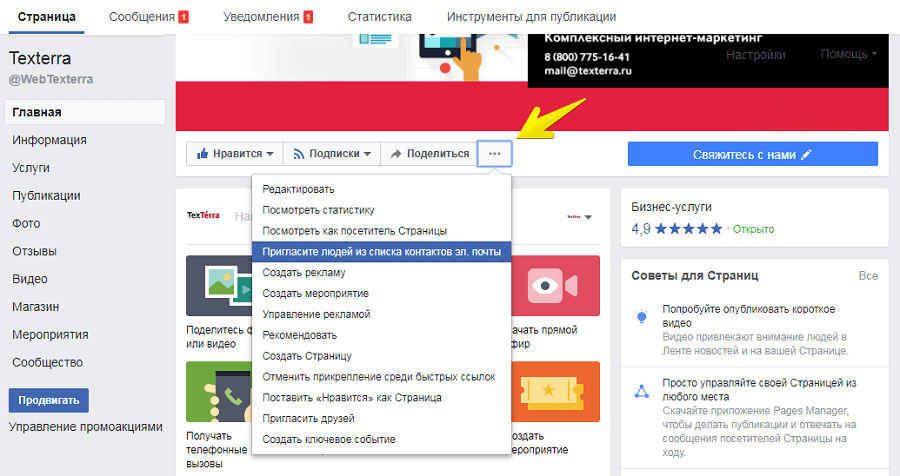
Task: Click the Открыто status text
Action: (x=753, y=229)
